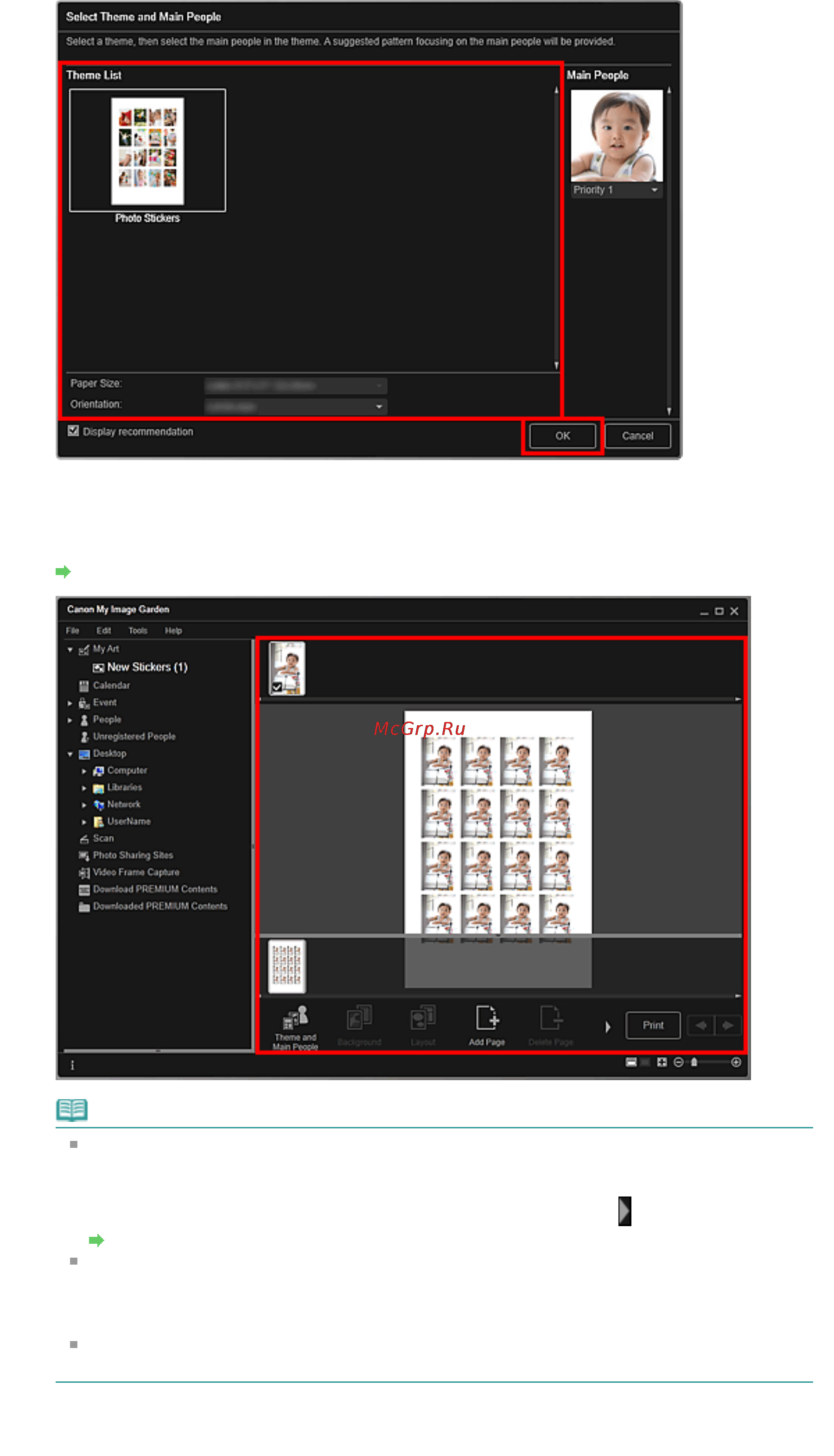Select the Photo Stickers theme thumbnail
The width and height of the screenshot is (834, 1456).
[x=148, y=151]
